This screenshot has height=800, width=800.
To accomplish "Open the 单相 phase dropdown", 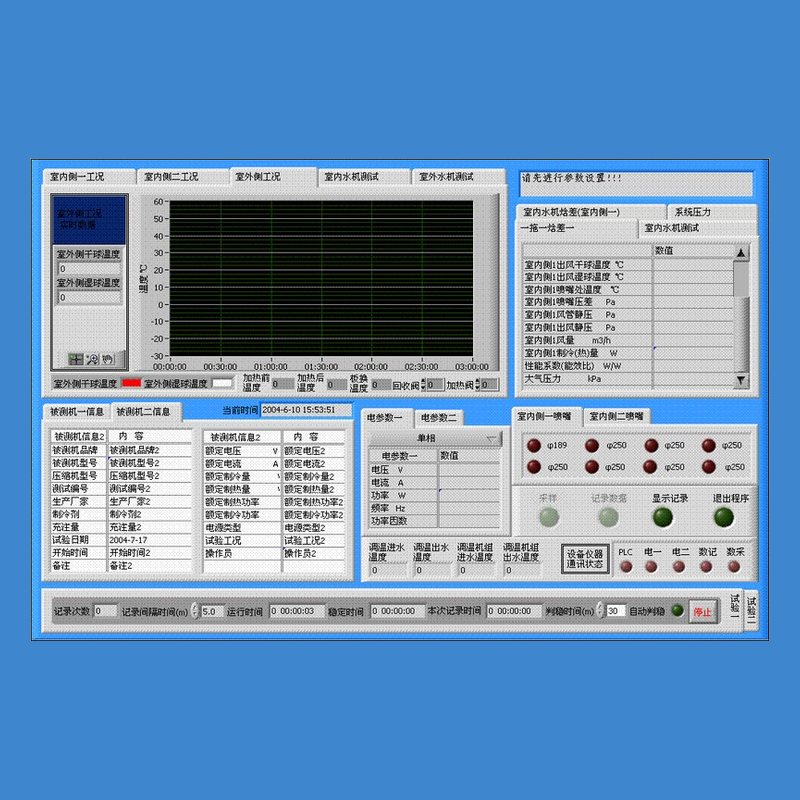I will [x=435, y=438].
